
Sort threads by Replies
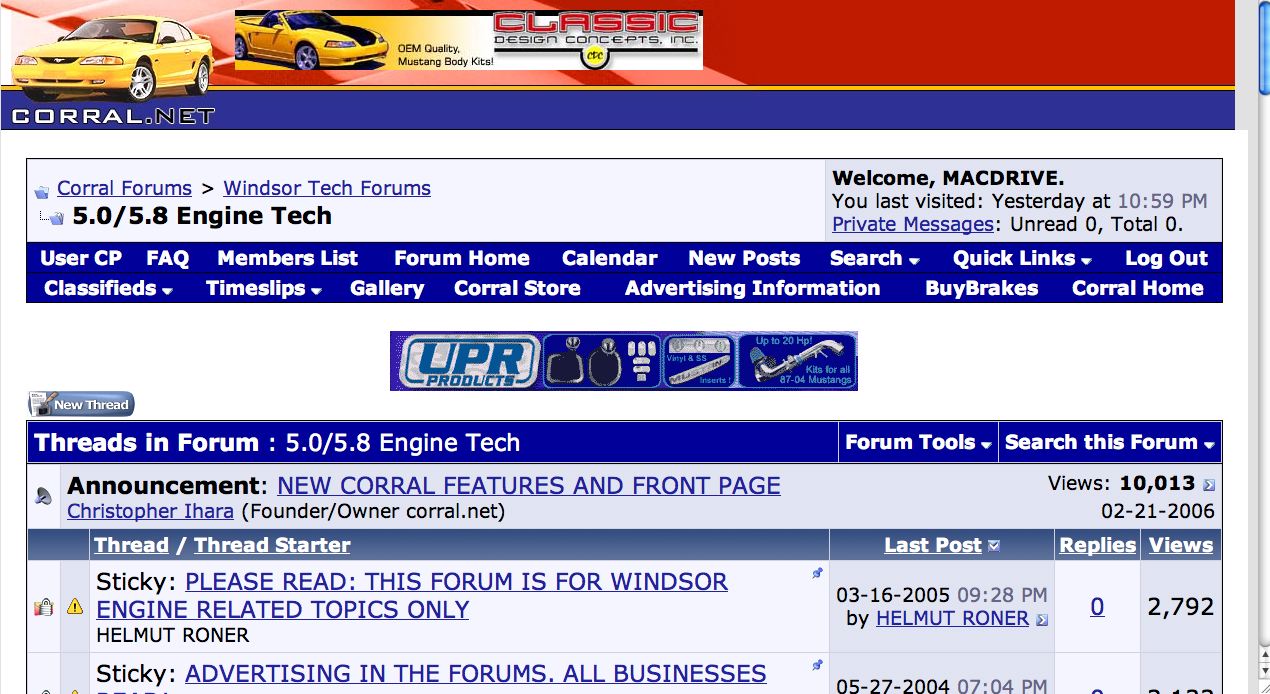pos(1098,545)
